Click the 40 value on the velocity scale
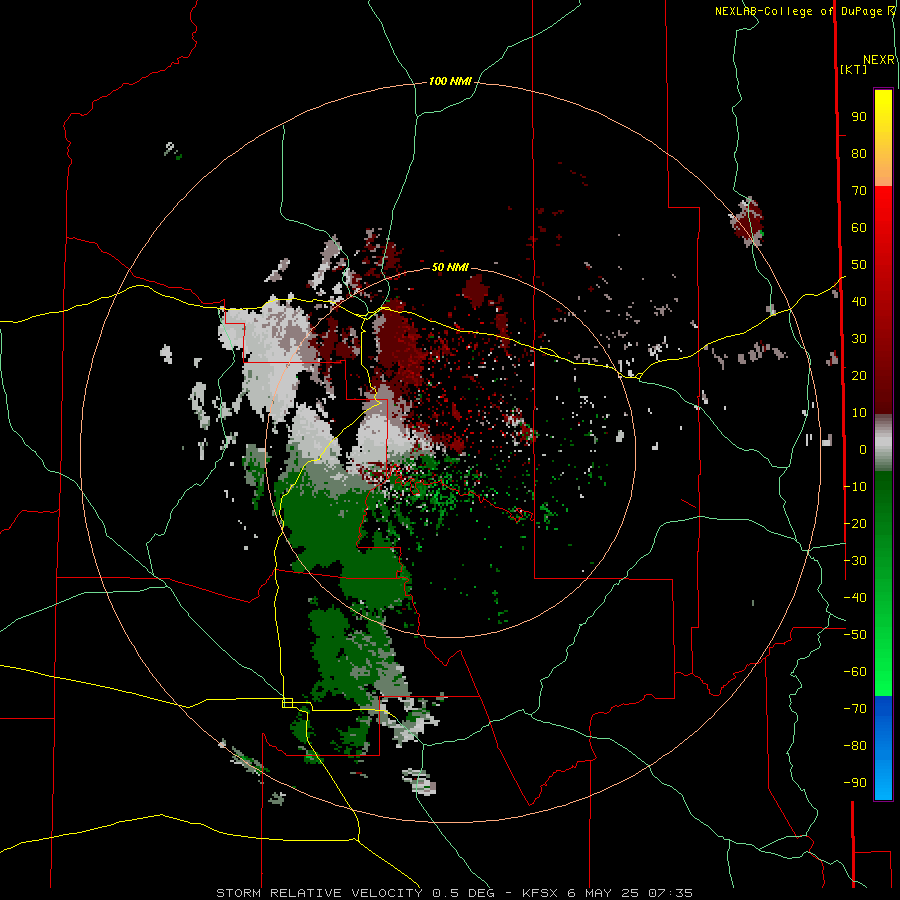This screenshot has height=900, width=900. click(x=859, y=301)
